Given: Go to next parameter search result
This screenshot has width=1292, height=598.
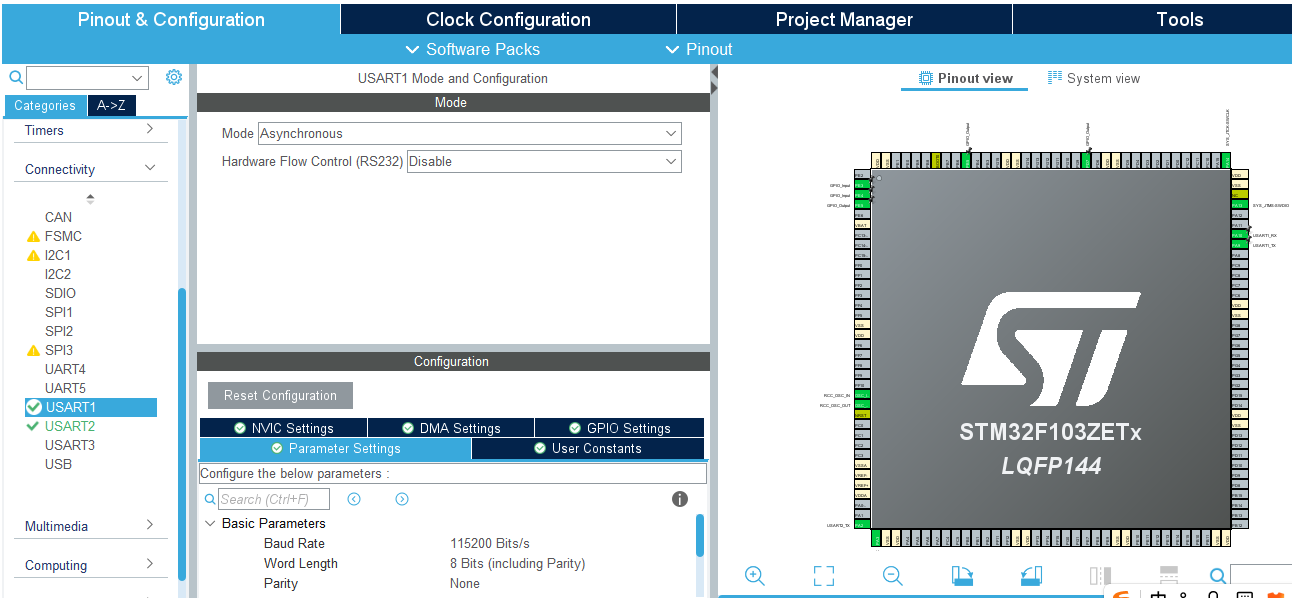Looking at the screenshot, I should (x=402, y=499).
